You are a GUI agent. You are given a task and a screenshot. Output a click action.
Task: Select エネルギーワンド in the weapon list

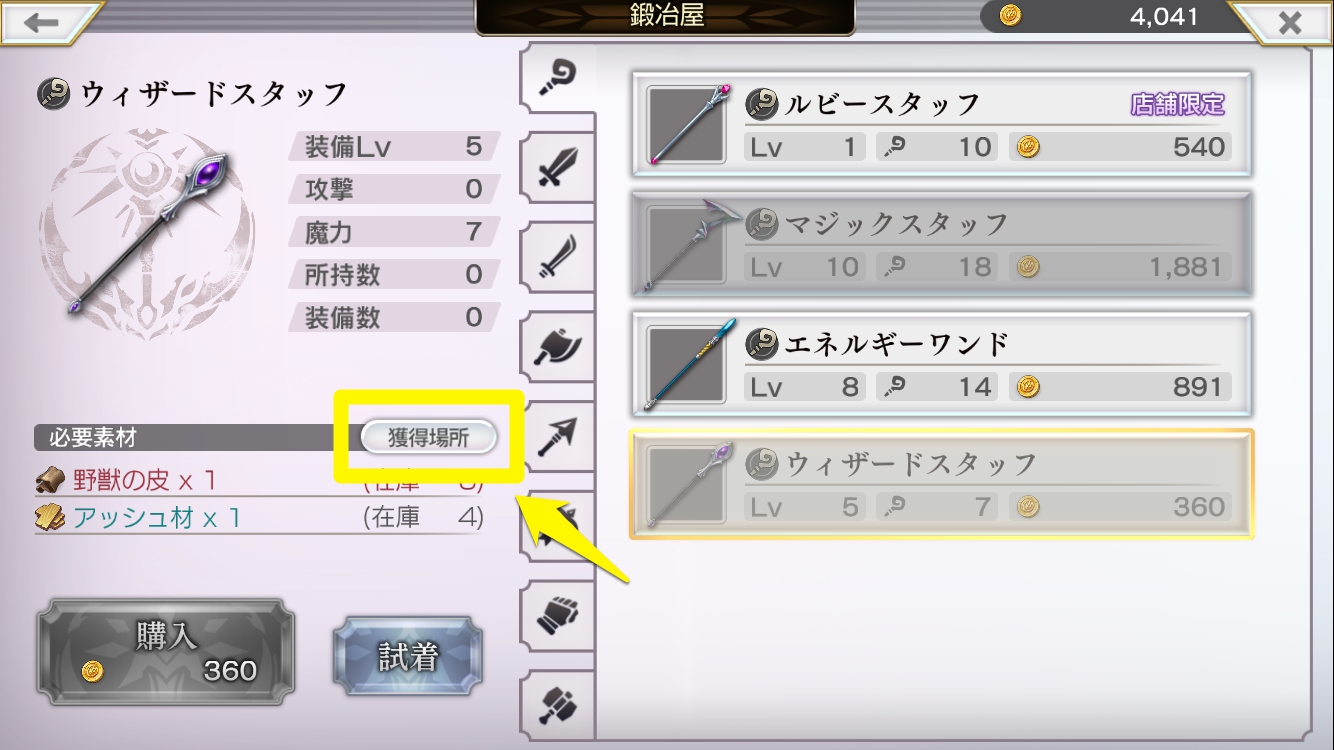click(941, 365)
